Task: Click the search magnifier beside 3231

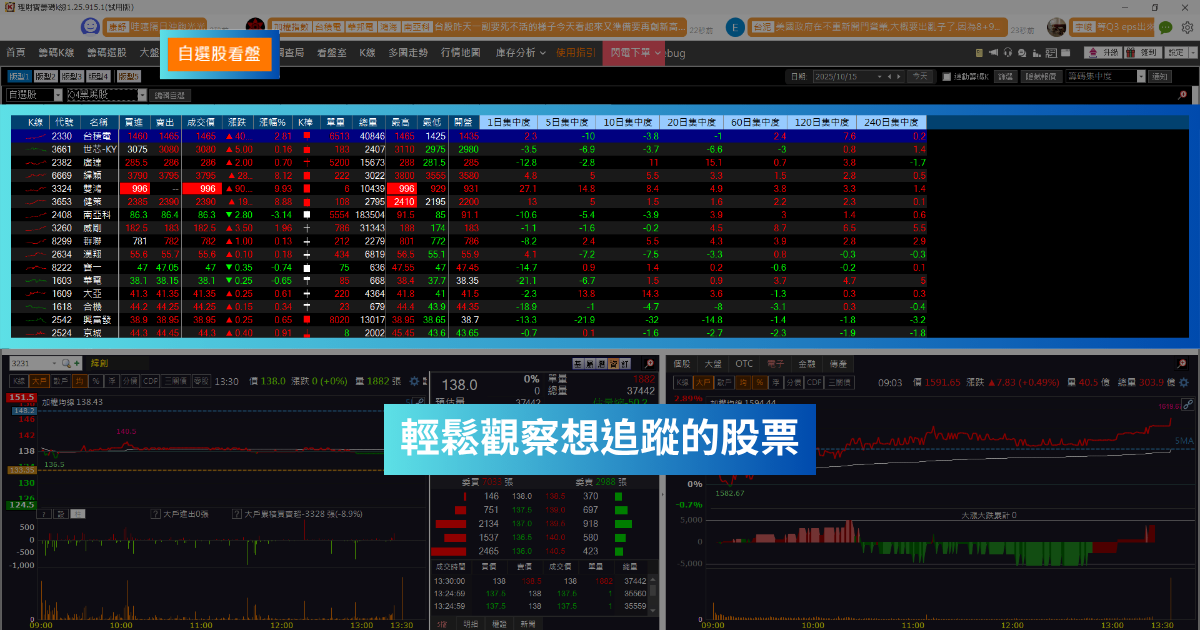Action: coord(66,363)
